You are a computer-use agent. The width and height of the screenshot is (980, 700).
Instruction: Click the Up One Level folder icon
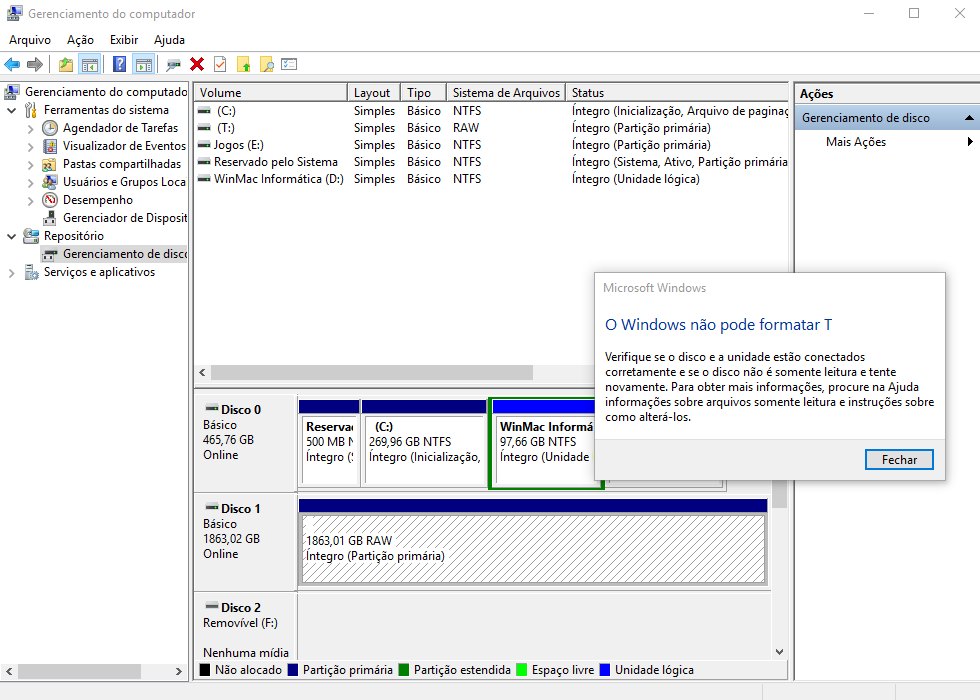66,64
